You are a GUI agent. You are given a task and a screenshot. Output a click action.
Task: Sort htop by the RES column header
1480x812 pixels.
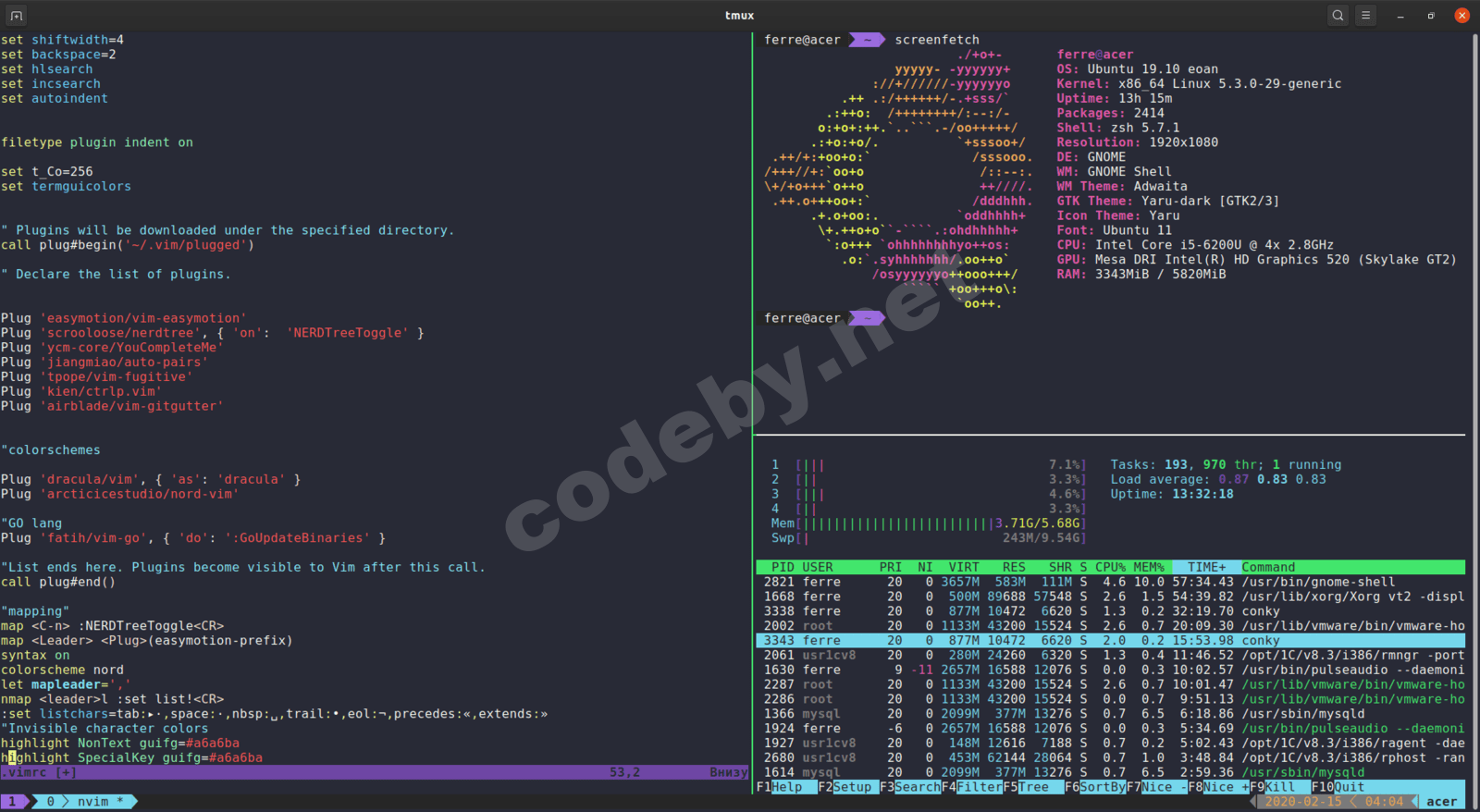[1014, 567]
